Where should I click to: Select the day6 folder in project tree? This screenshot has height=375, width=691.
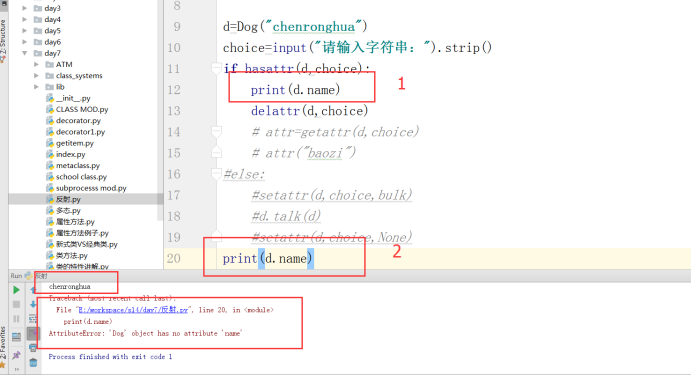(48, 42)
